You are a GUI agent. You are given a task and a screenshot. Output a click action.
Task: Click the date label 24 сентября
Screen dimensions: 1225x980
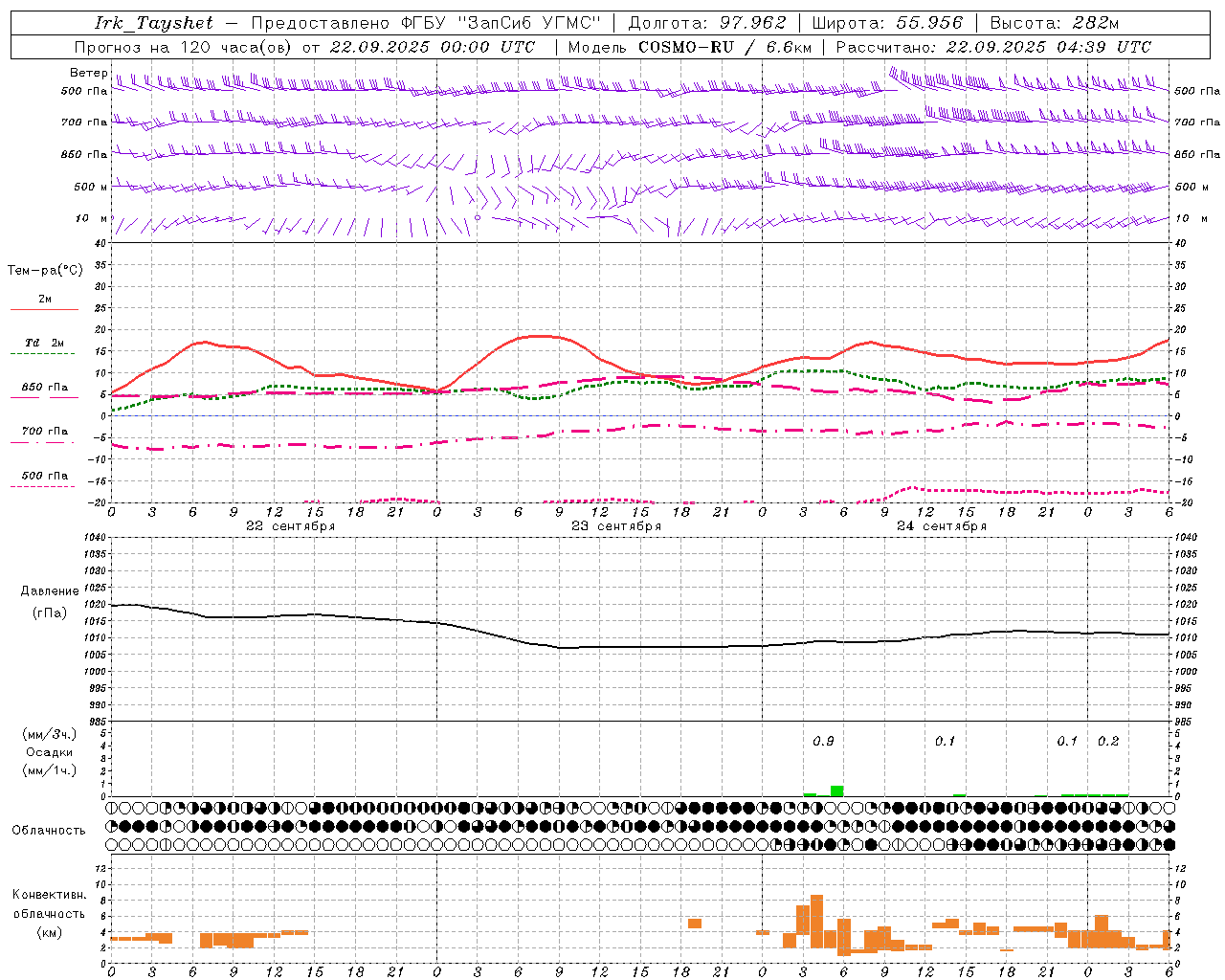tap(942, 525)
